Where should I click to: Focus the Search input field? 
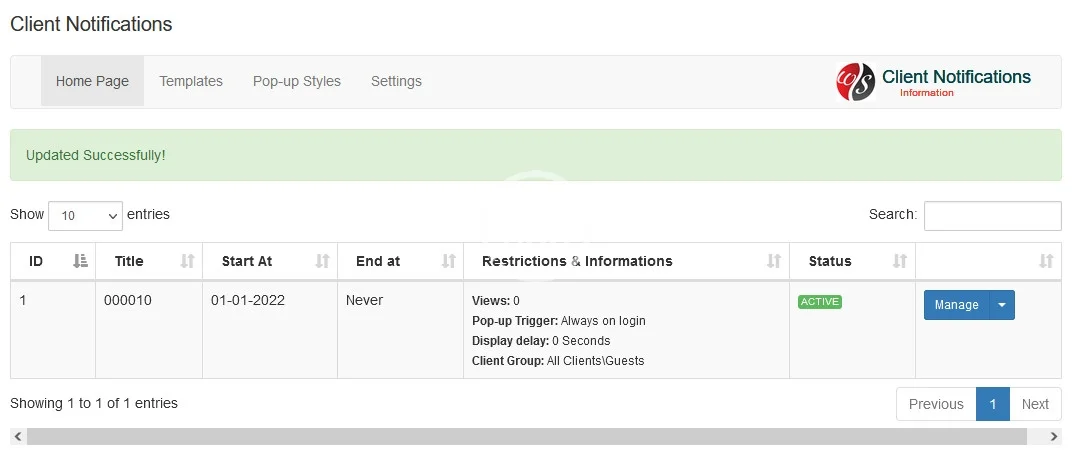pos(992,215)
